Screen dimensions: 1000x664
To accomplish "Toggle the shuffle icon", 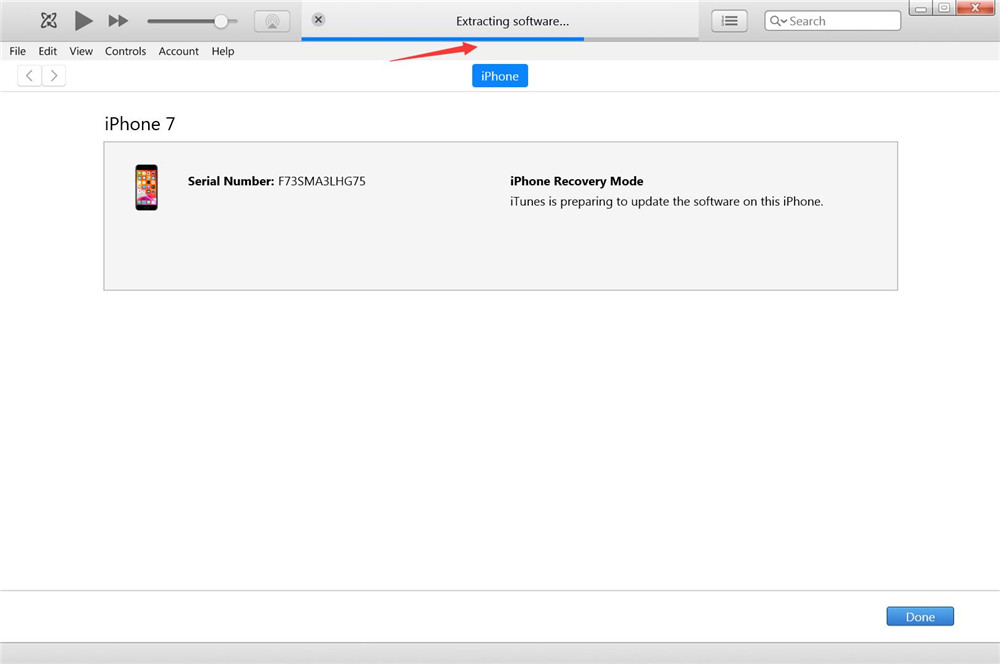I will (x=48, y=20).
